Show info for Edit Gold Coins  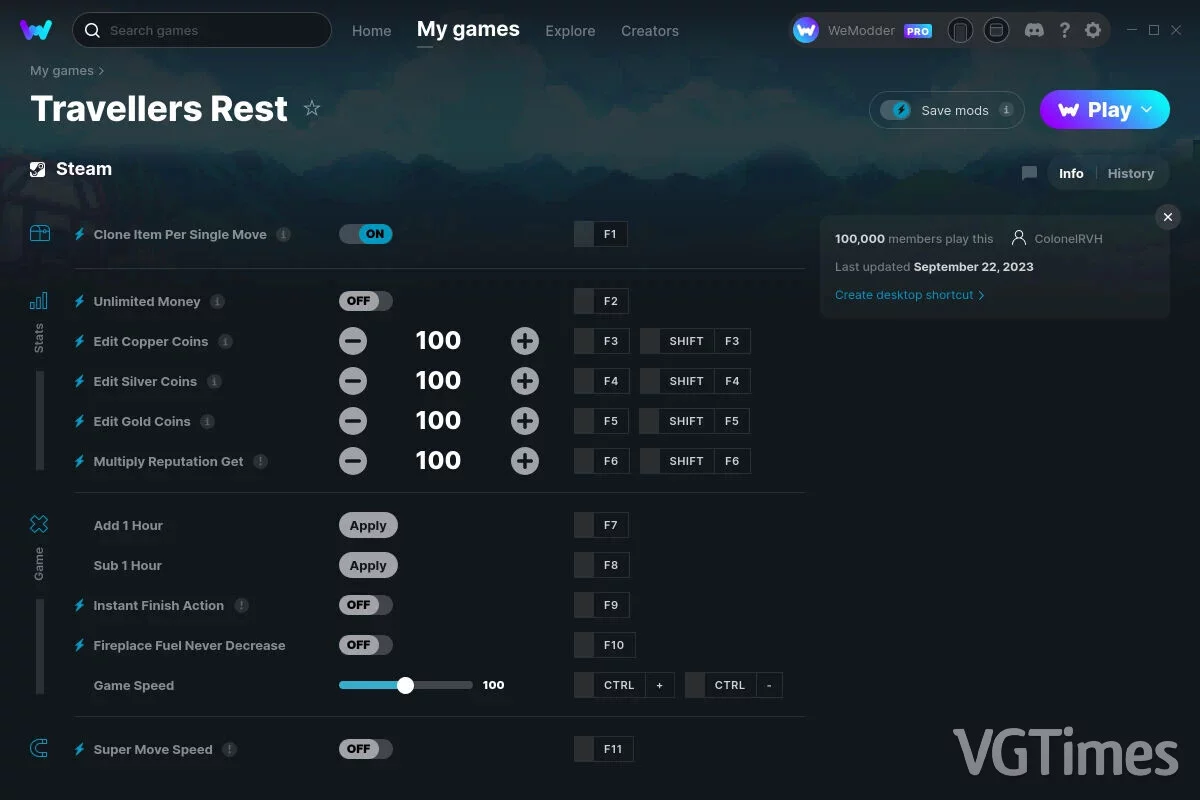pos(207,421)
